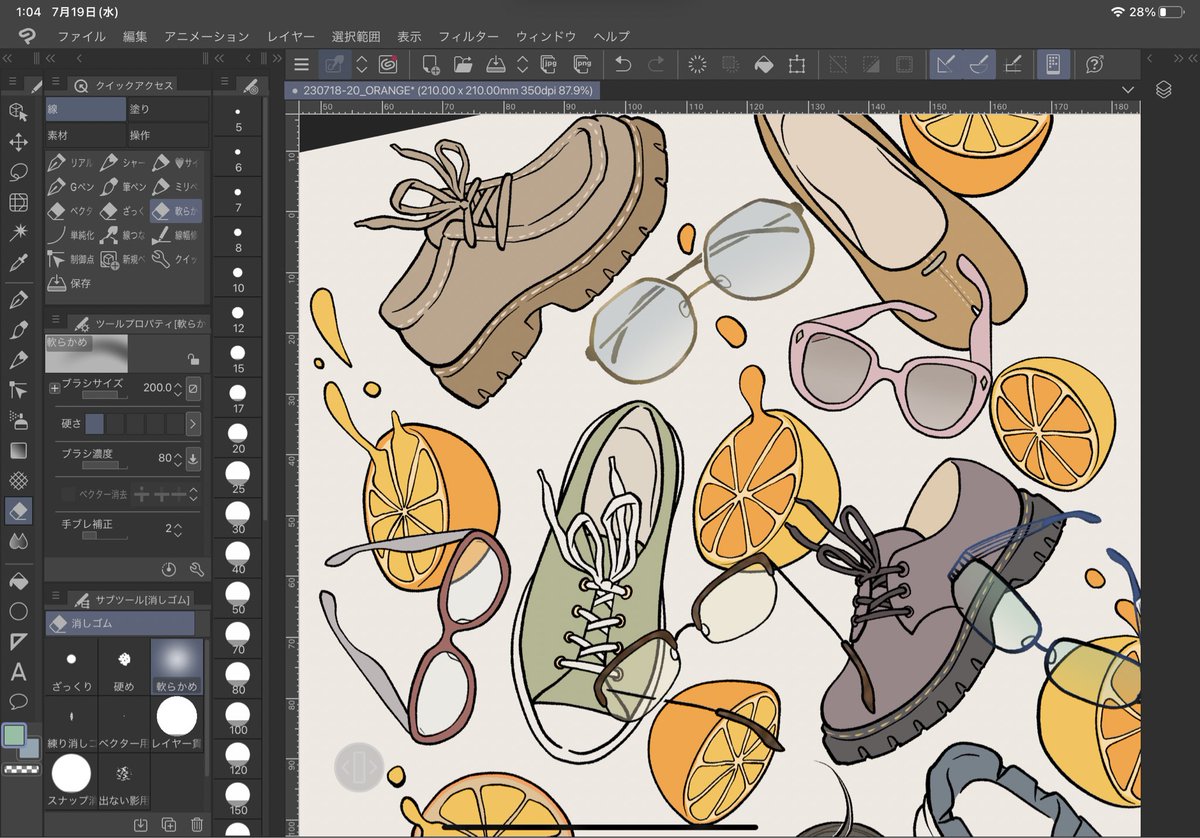The image size is (1200, 838).
Task: Undo the last action
Action: point(623,64)
